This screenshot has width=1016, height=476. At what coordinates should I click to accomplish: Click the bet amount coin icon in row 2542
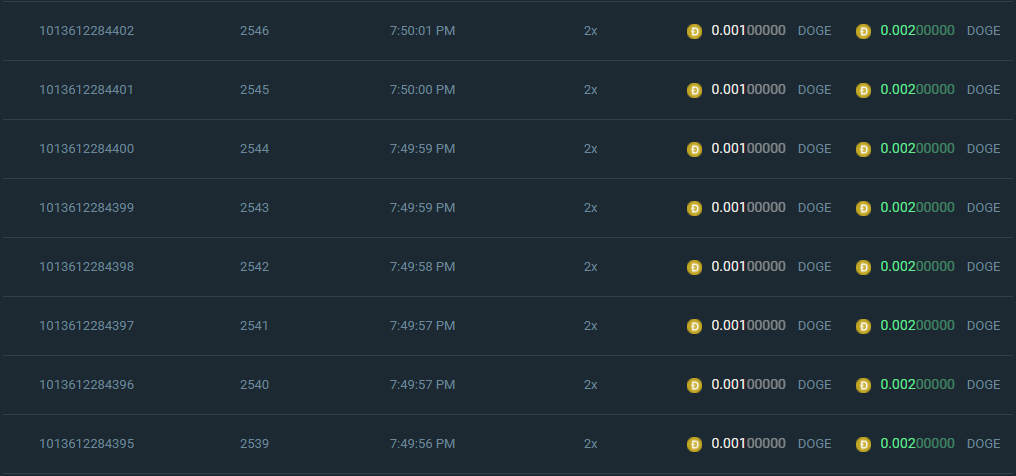pos(694,267)
